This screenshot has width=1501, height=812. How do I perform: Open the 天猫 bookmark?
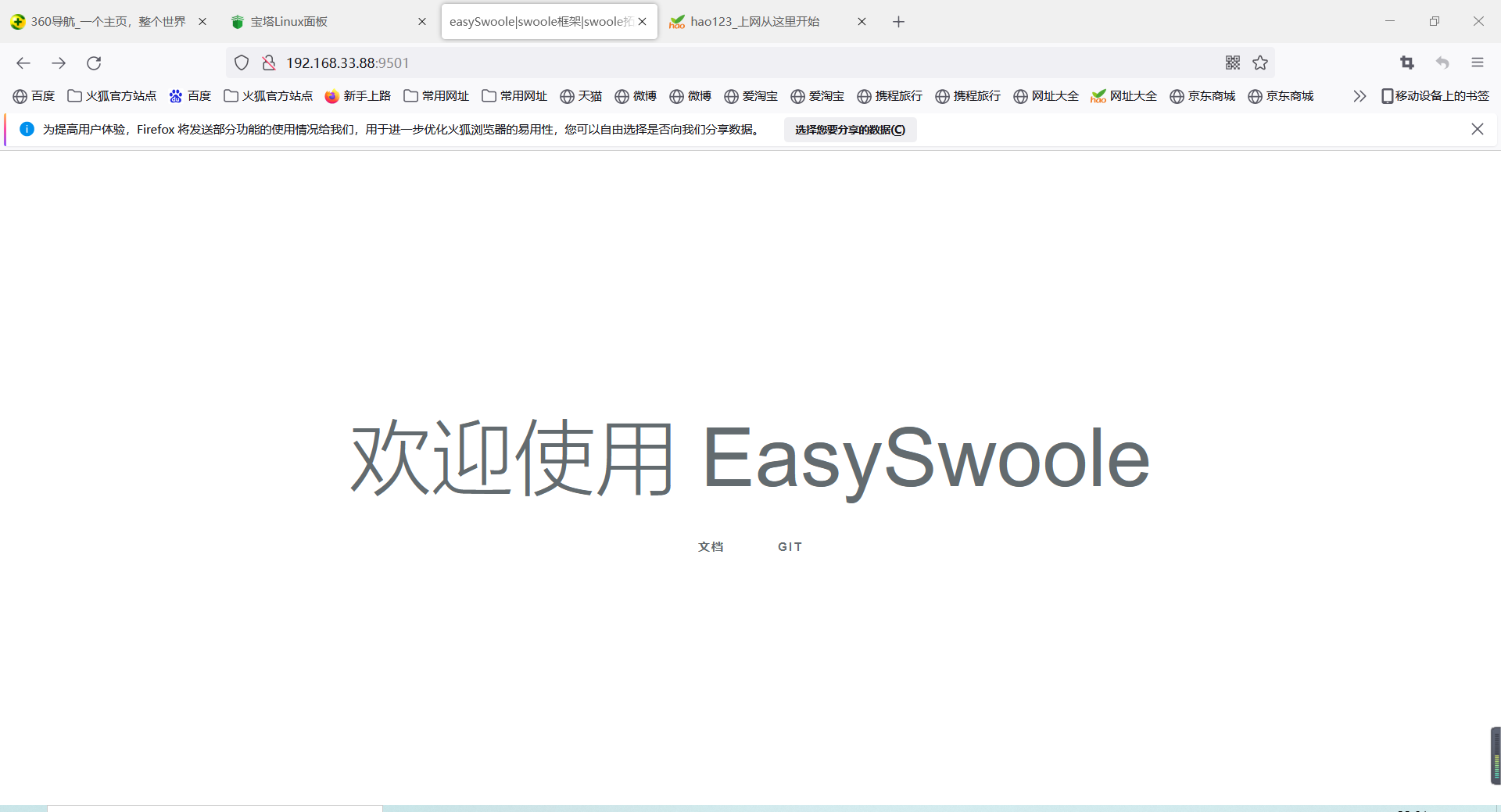(x=581, y=96)
